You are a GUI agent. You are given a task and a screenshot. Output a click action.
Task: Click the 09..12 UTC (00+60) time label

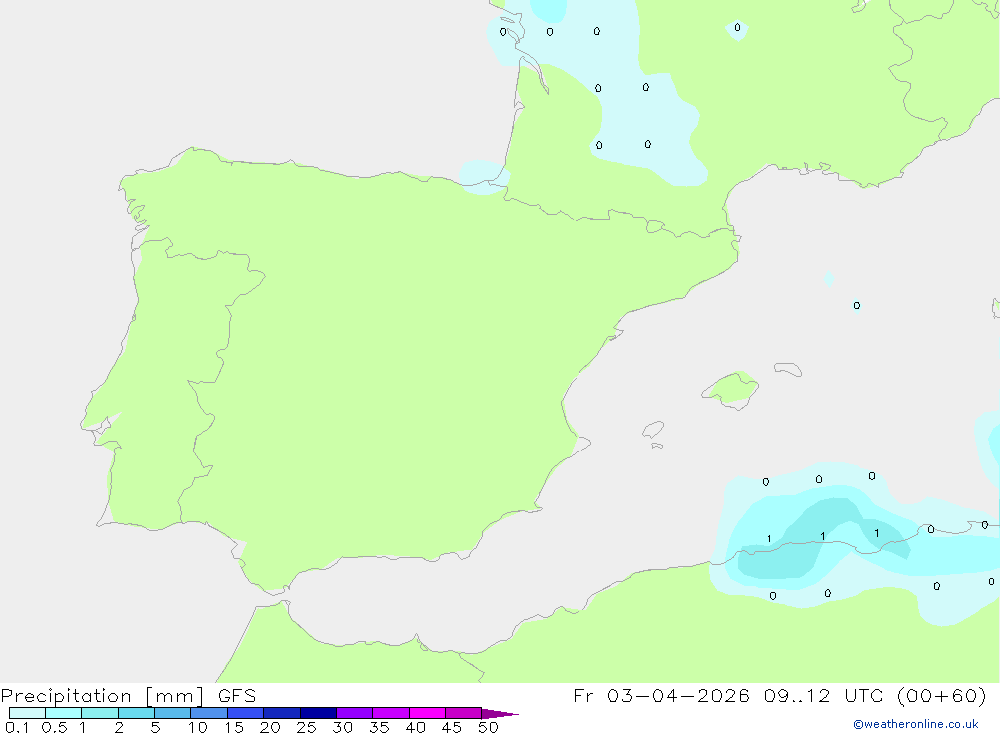[x=875, y=696]
